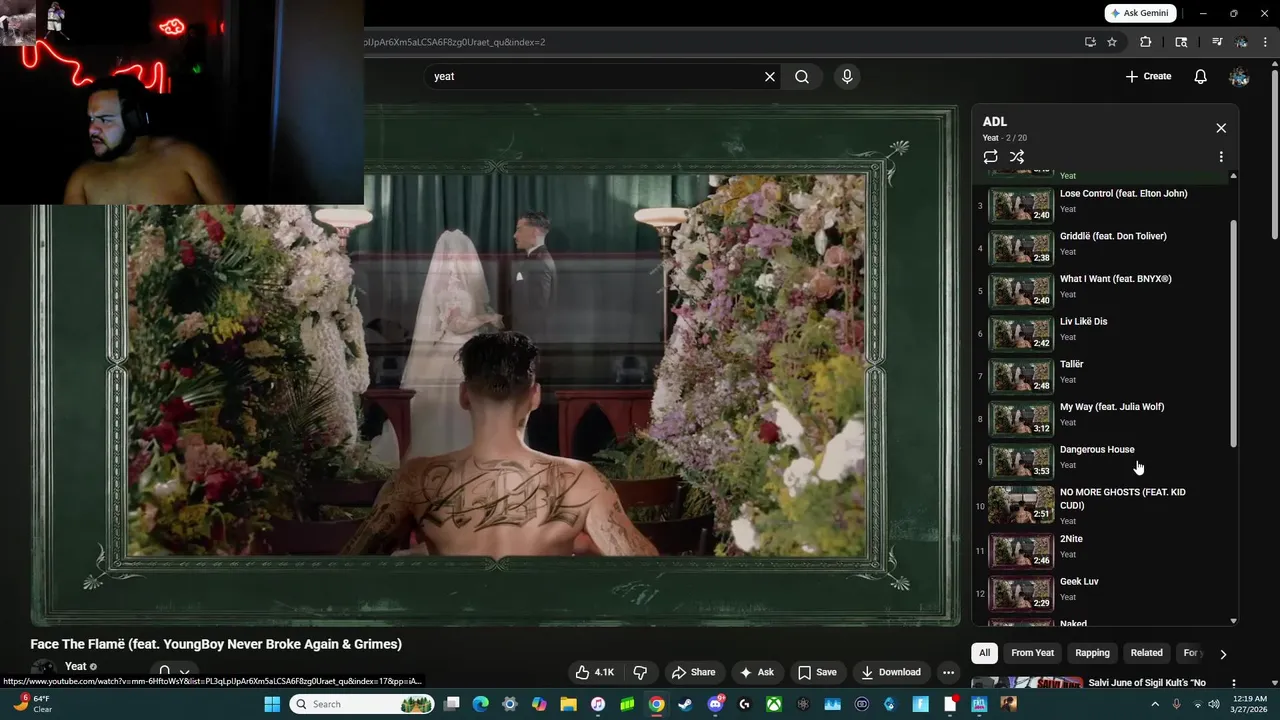Image resolution: width=1280 pixels, height=720 pixels.
Task: Open Xbox app from the taskbar
Action: pos(773,704)
